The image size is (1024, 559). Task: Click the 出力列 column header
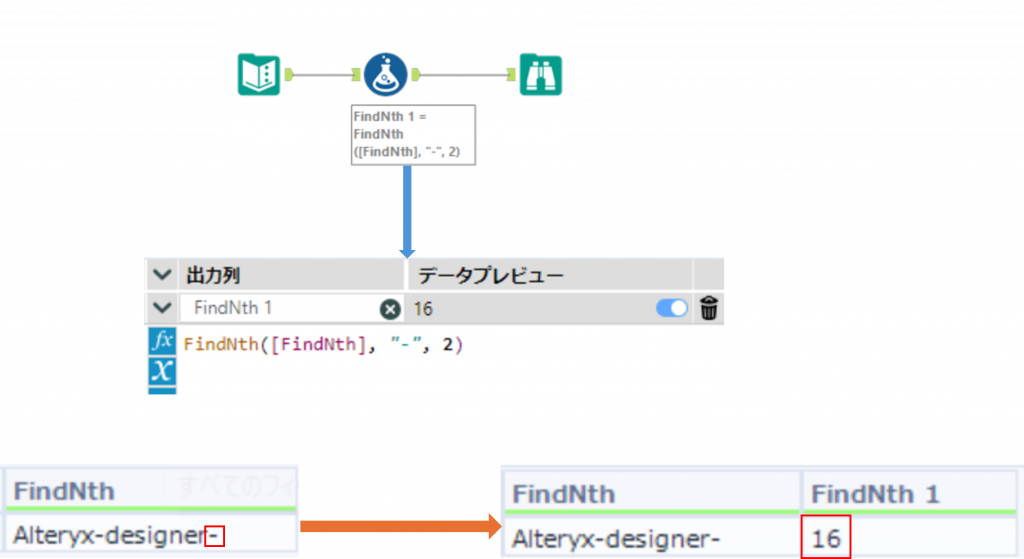coord(290,275)
